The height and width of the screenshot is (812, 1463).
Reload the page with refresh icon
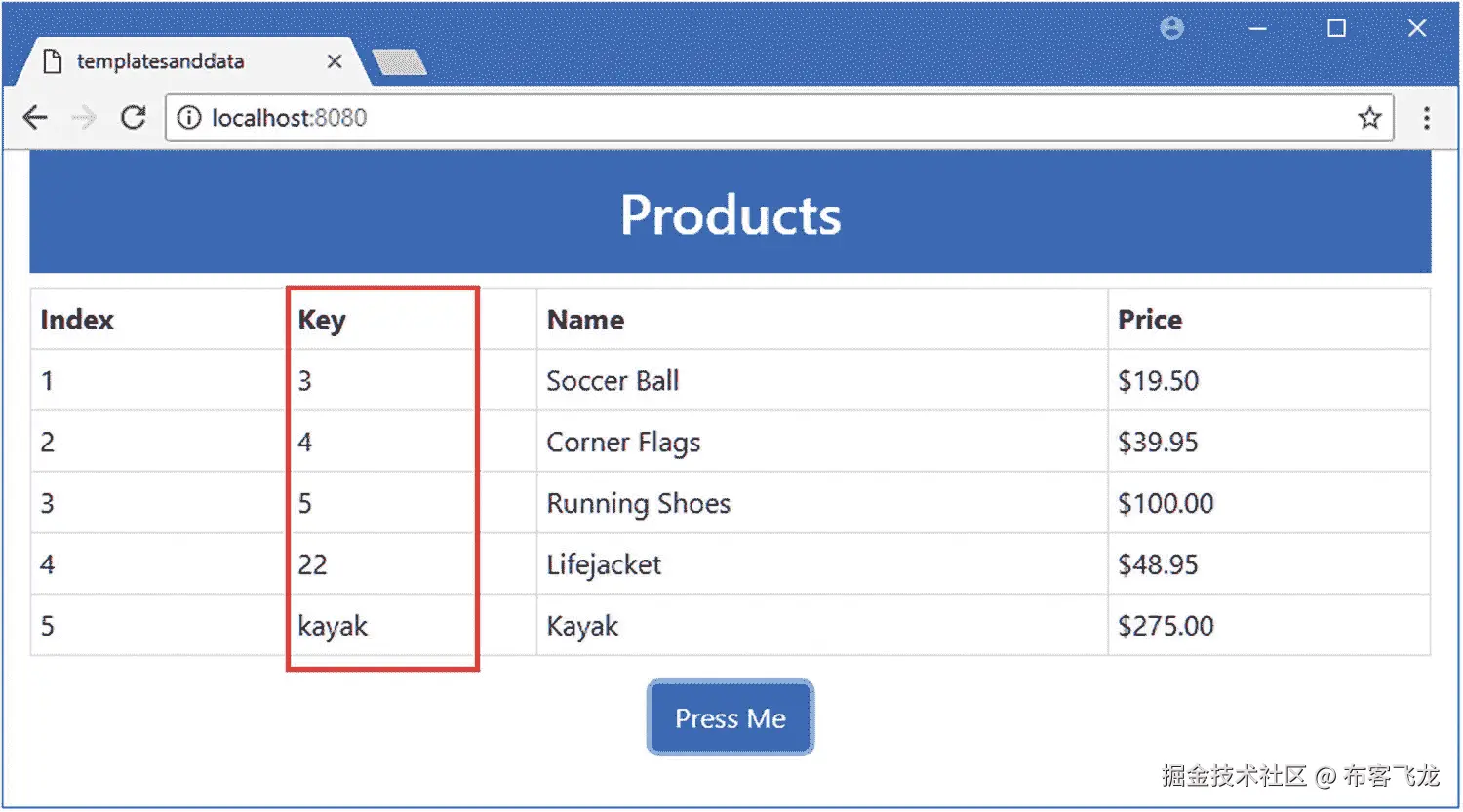point(134,118)
